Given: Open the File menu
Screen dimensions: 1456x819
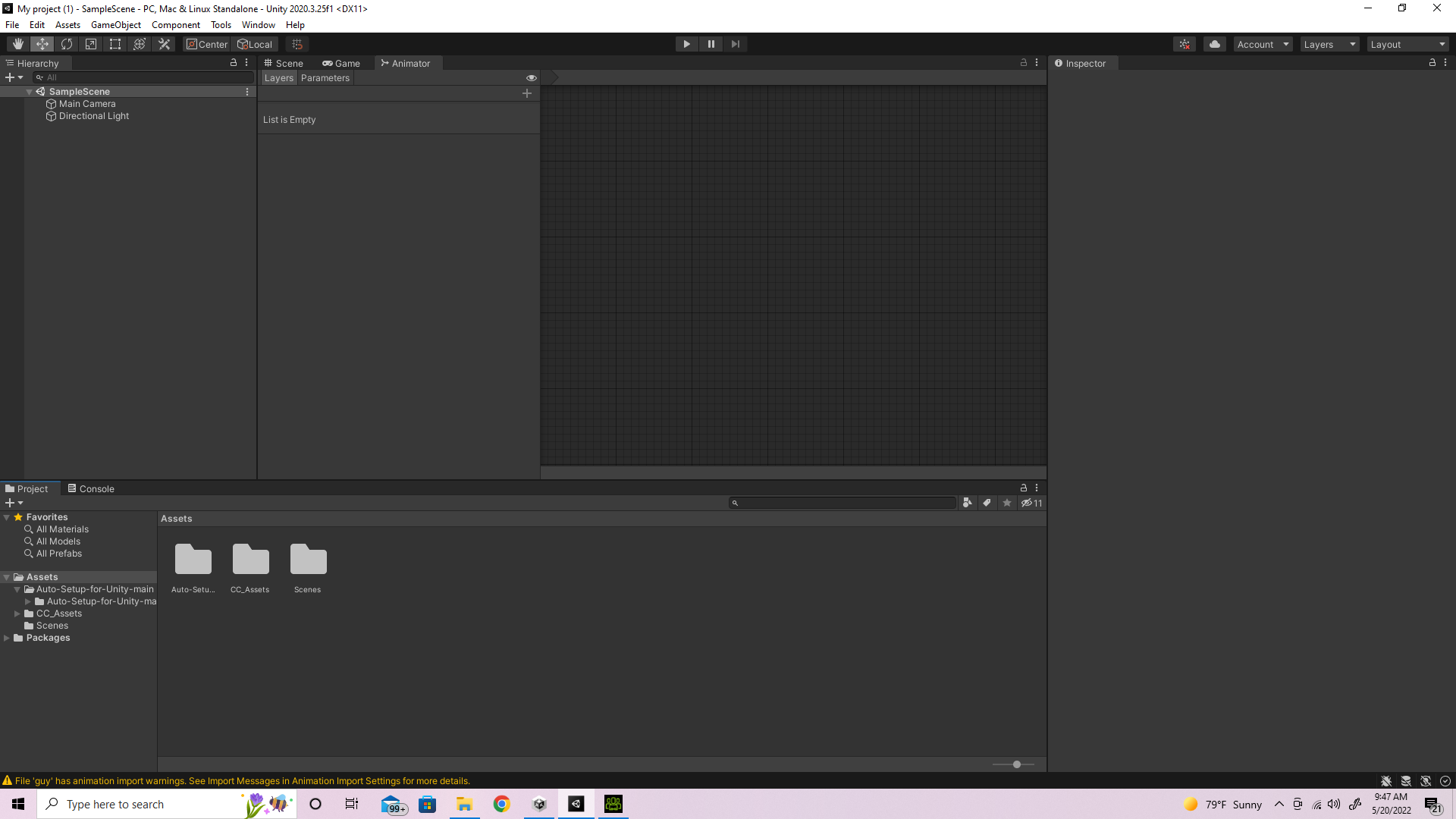Looking at the screenshot, I should tap(12, 25).
